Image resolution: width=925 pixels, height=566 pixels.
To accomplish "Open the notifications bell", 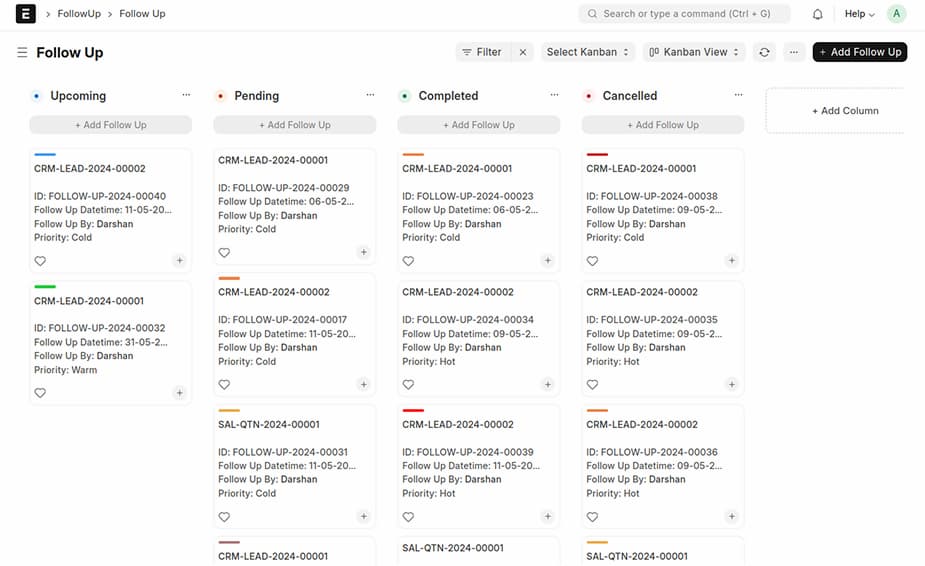I will (817, 14).
